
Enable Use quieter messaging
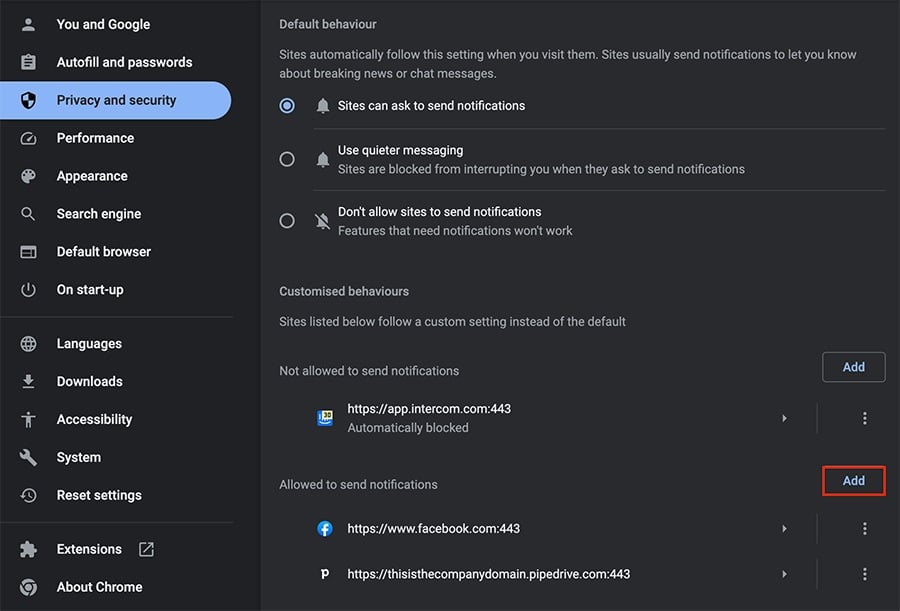287,159
